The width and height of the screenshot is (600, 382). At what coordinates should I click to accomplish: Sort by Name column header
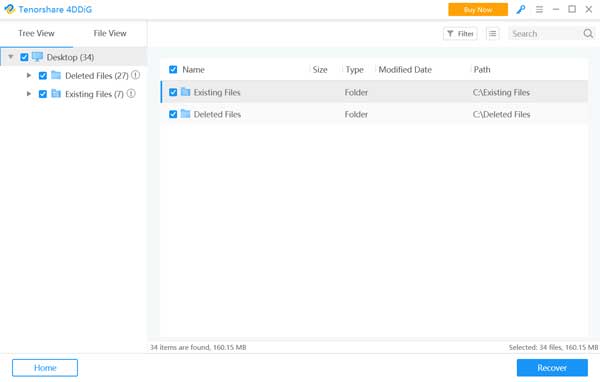coord(193,70)
